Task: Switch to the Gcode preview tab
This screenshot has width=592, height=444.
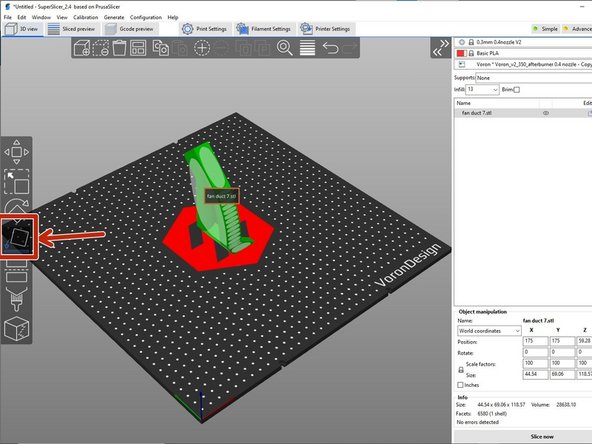Action: point(130,29)
